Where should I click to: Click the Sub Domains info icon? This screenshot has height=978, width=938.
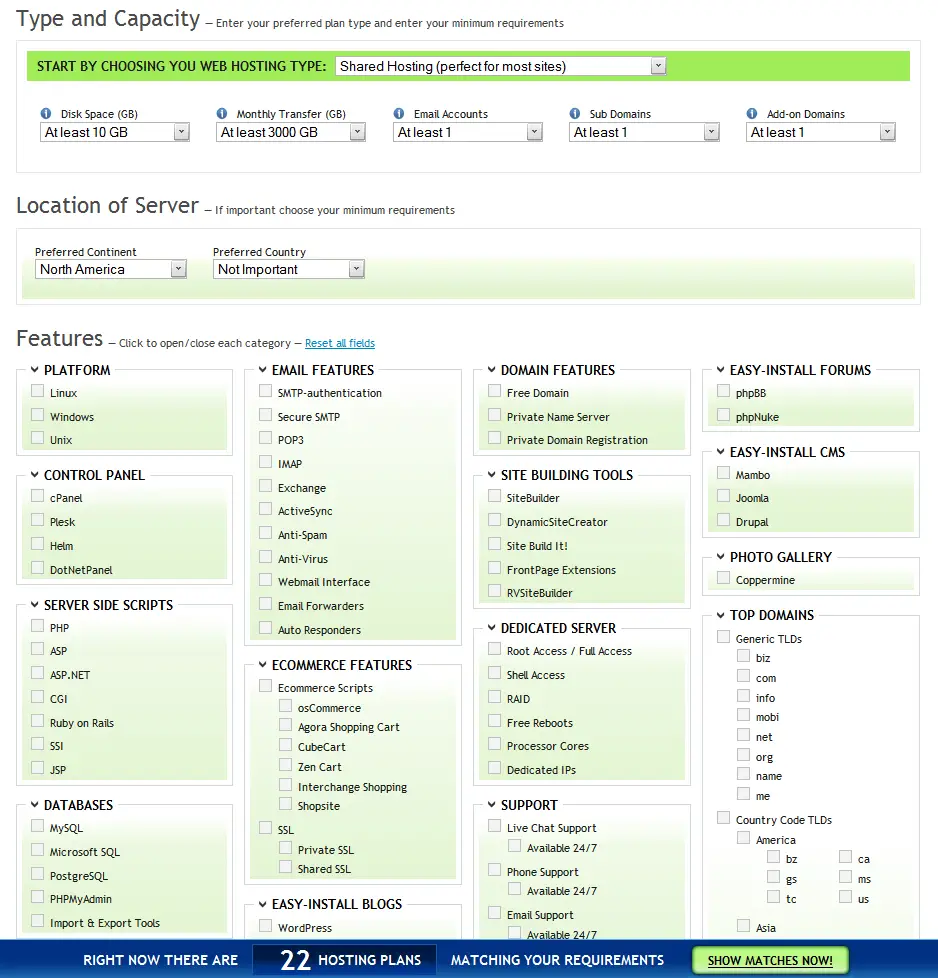coord(574,114)
